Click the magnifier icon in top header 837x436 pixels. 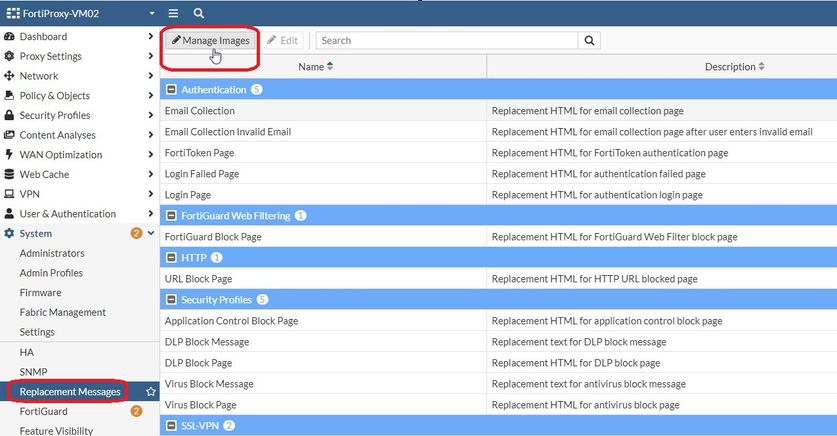pos(199,13)
